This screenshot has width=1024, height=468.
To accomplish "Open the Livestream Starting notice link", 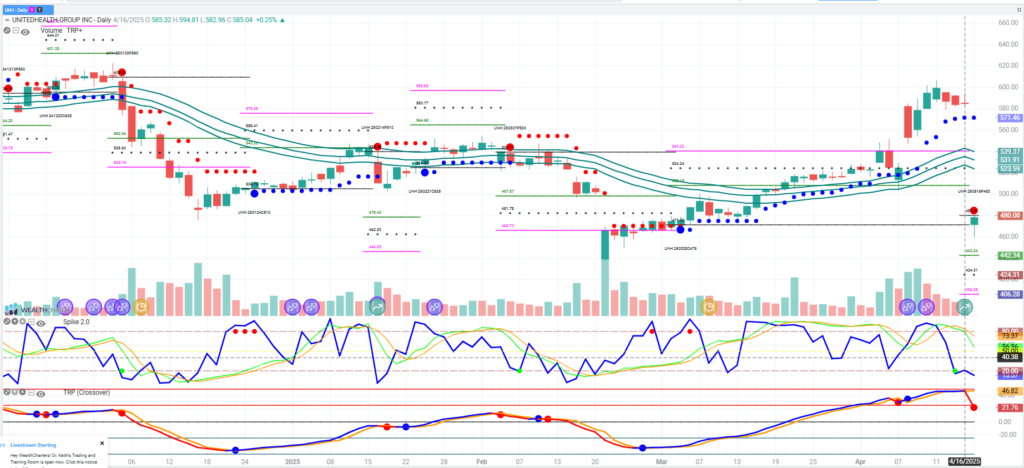I will tap(80, 461).
